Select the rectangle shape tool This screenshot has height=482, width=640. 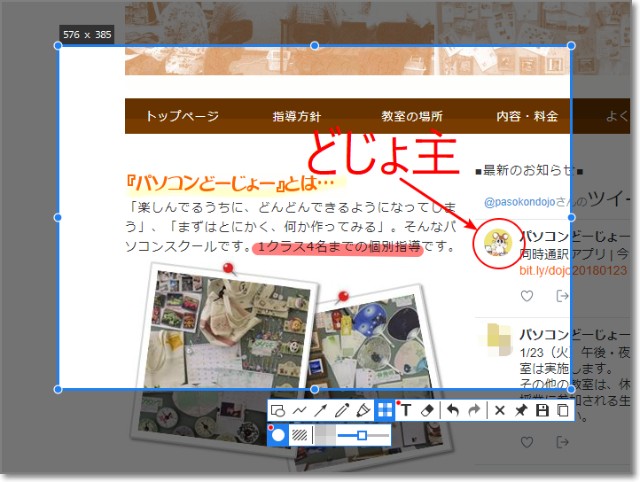(279, 411)
